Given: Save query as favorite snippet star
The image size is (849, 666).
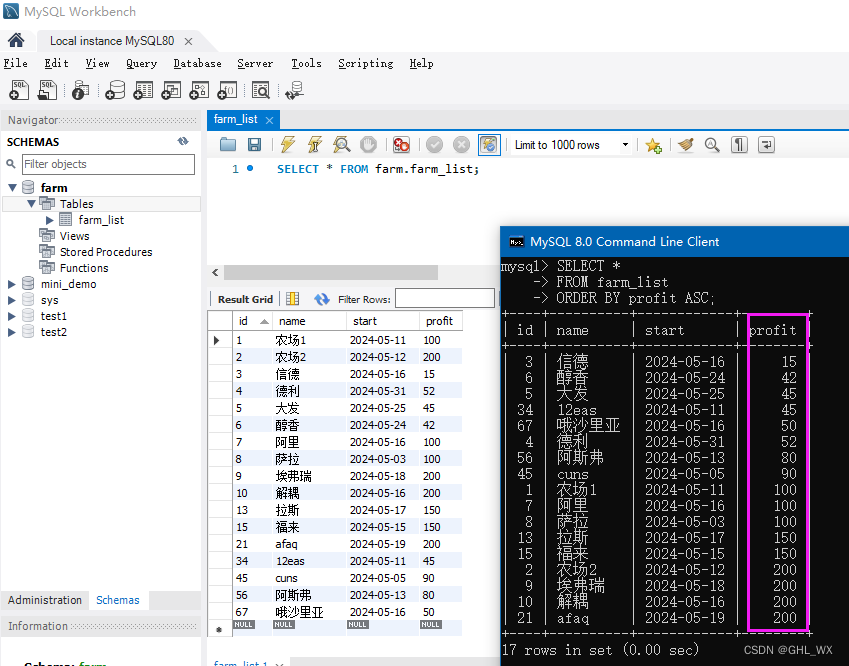Looking at the screenshot, I should pos(654,145).
